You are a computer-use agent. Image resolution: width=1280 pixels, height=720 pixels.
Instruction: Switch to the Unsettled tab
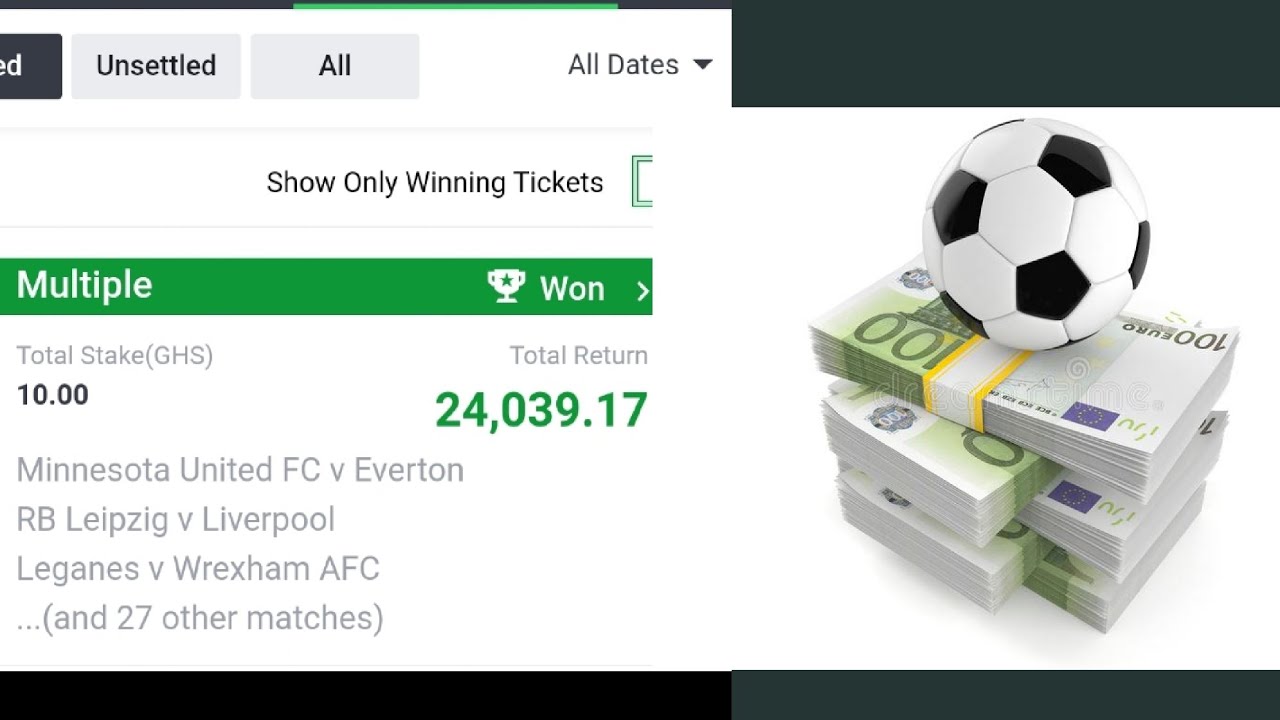tap(156, 66)
